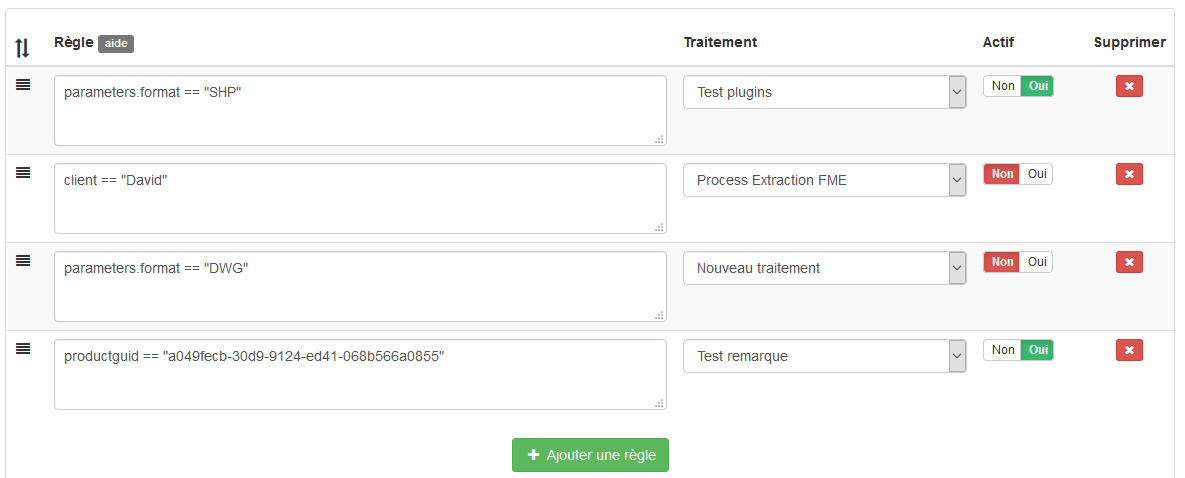Image resolution: width=1185 pixels, height=478 pixels.
Task: Click drag handle of the DWG rule
Action: (x=23, y=260)
